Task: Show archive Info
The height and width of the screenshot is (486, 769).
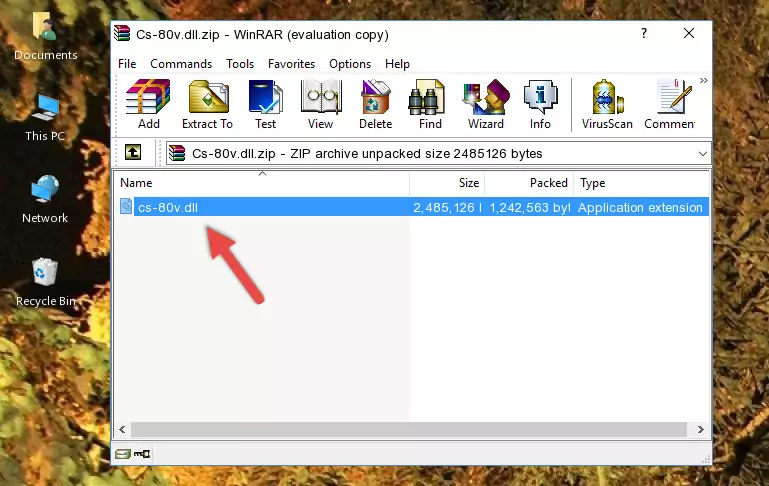Action: coord(540,104)
